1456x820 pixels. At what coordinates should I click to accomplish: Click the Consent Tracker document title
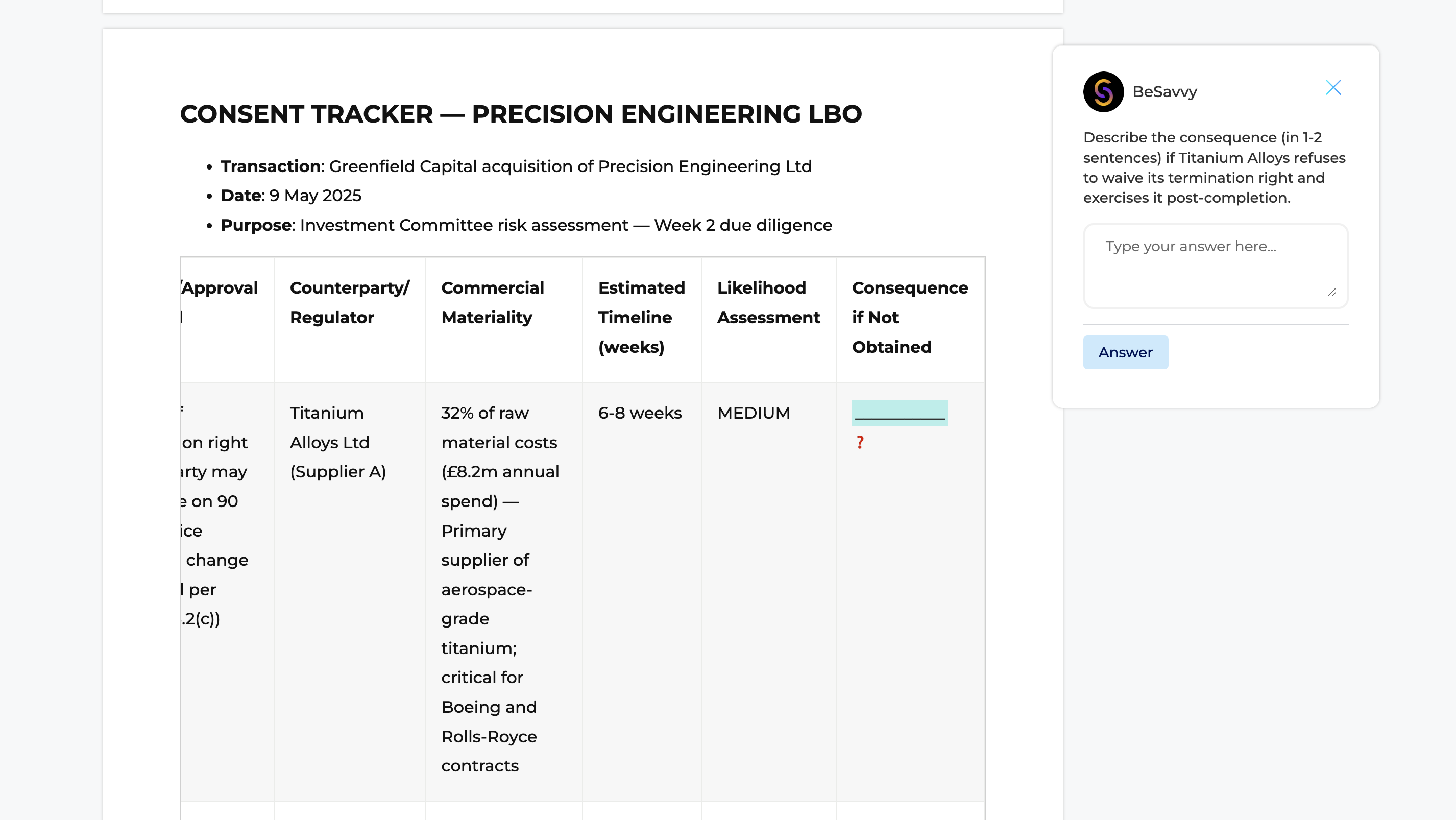point(521,114)
